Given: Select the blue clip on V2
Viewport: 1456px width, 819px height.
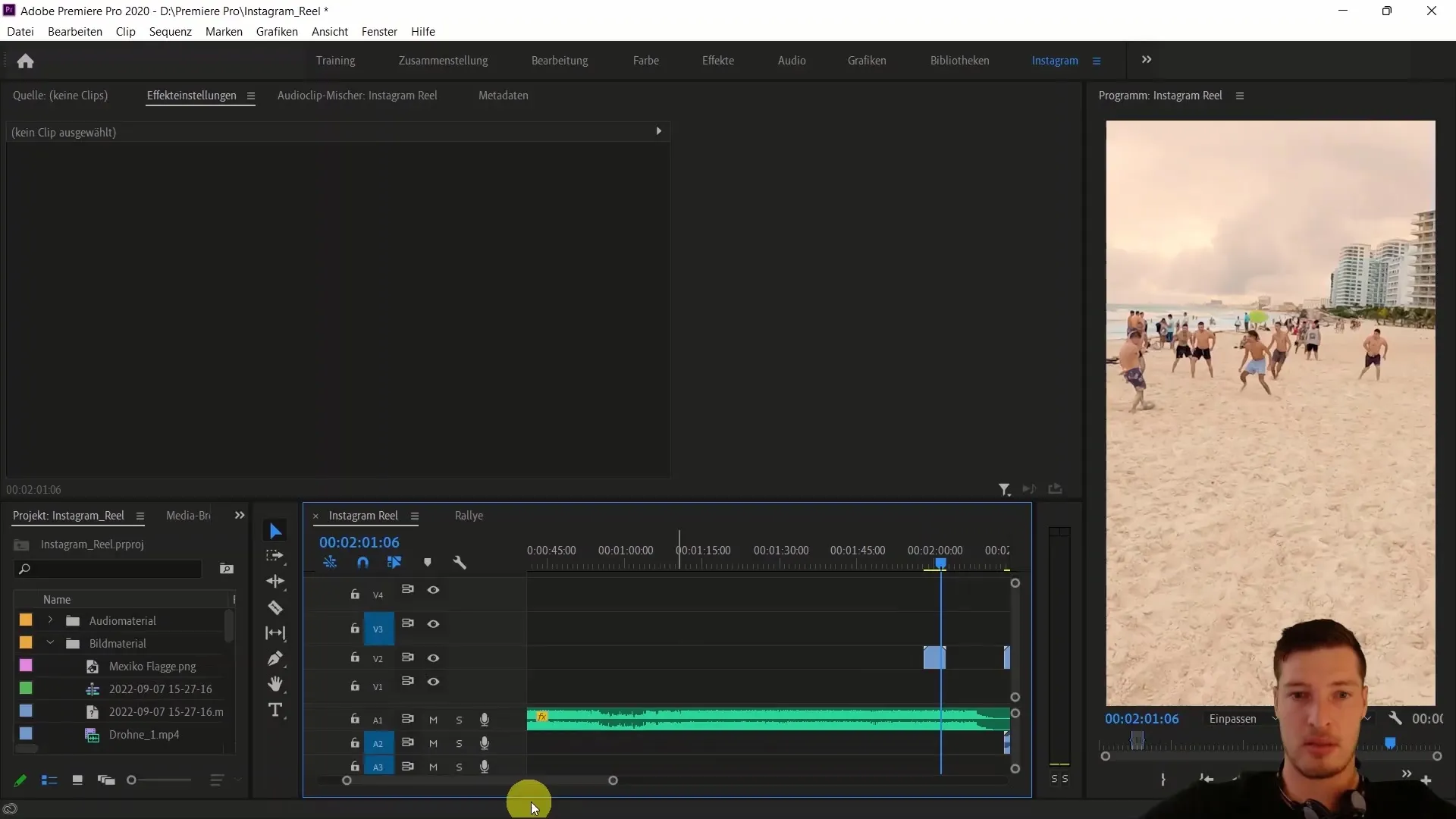Looking at the screenshot, I should [x=934, y=657].
